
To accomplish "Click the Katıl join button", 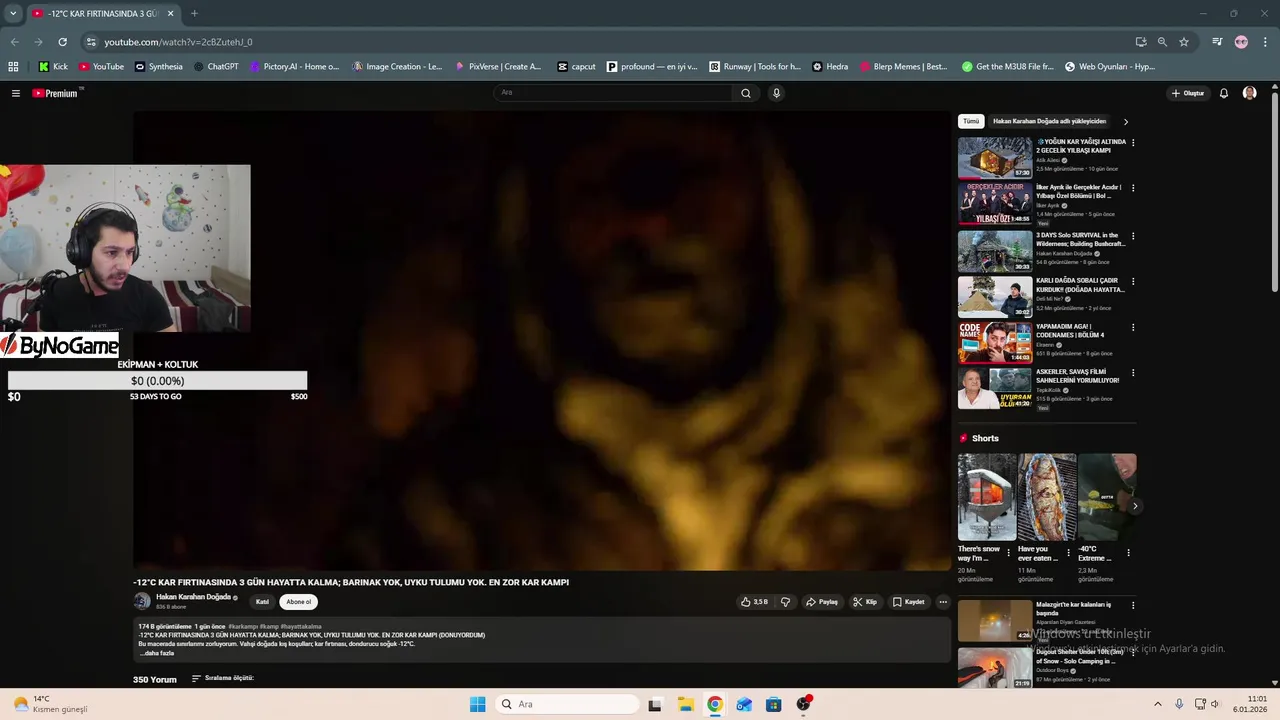I will pos(262,602).
